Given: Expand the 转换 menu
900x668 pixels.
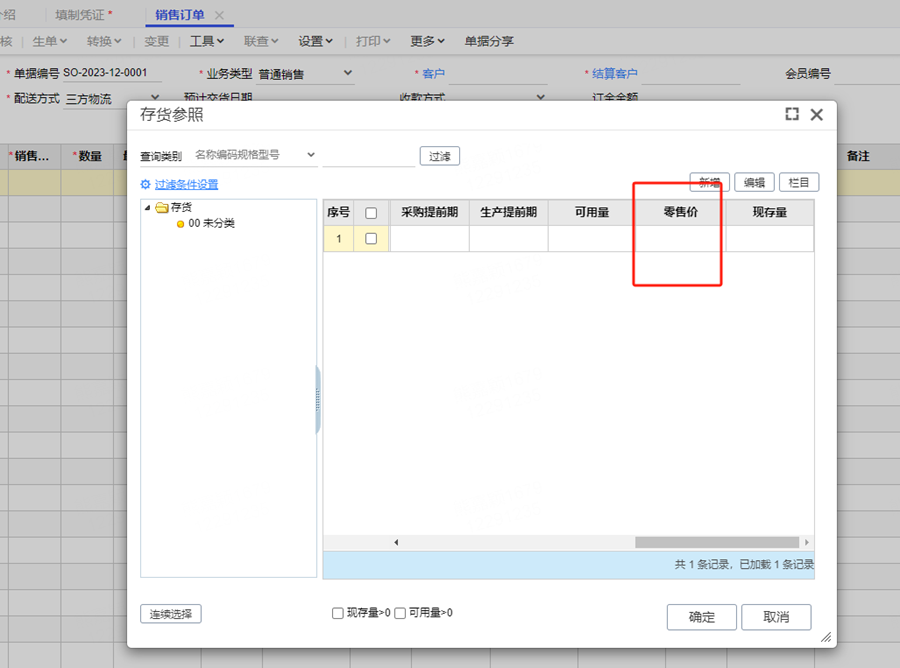Looking at the screenshot, I should tap(104, 41).
